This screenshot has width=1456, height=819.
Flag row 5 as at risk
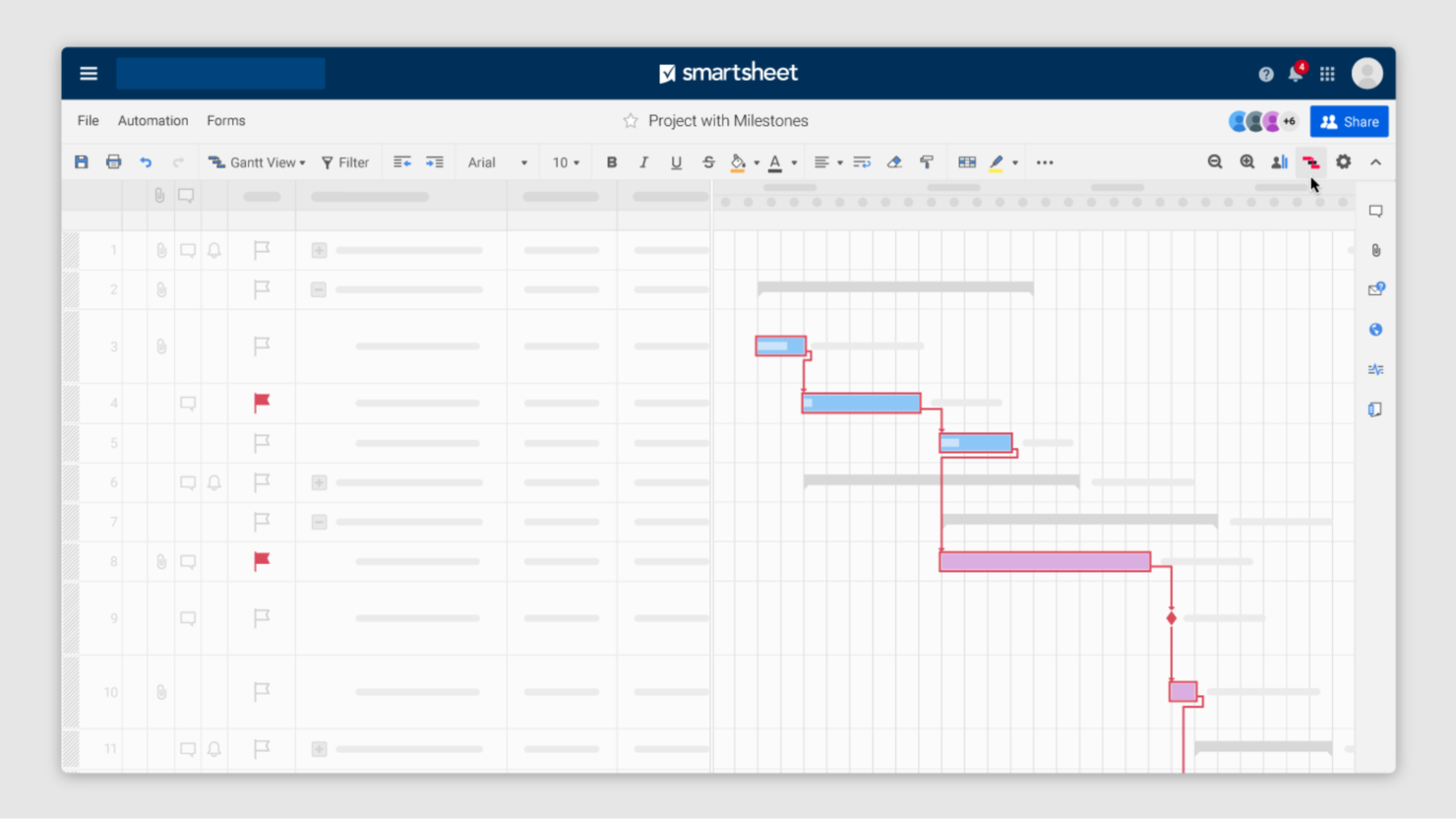tap(261, 443)
